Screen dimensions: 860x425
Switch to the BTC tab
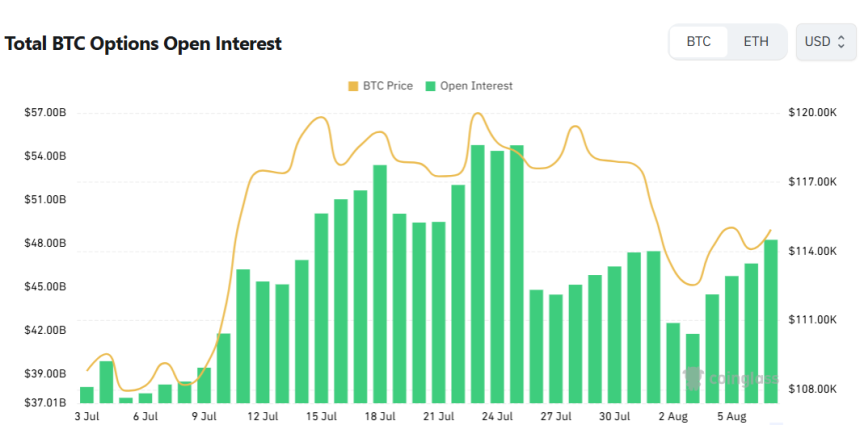coord(699,42)
